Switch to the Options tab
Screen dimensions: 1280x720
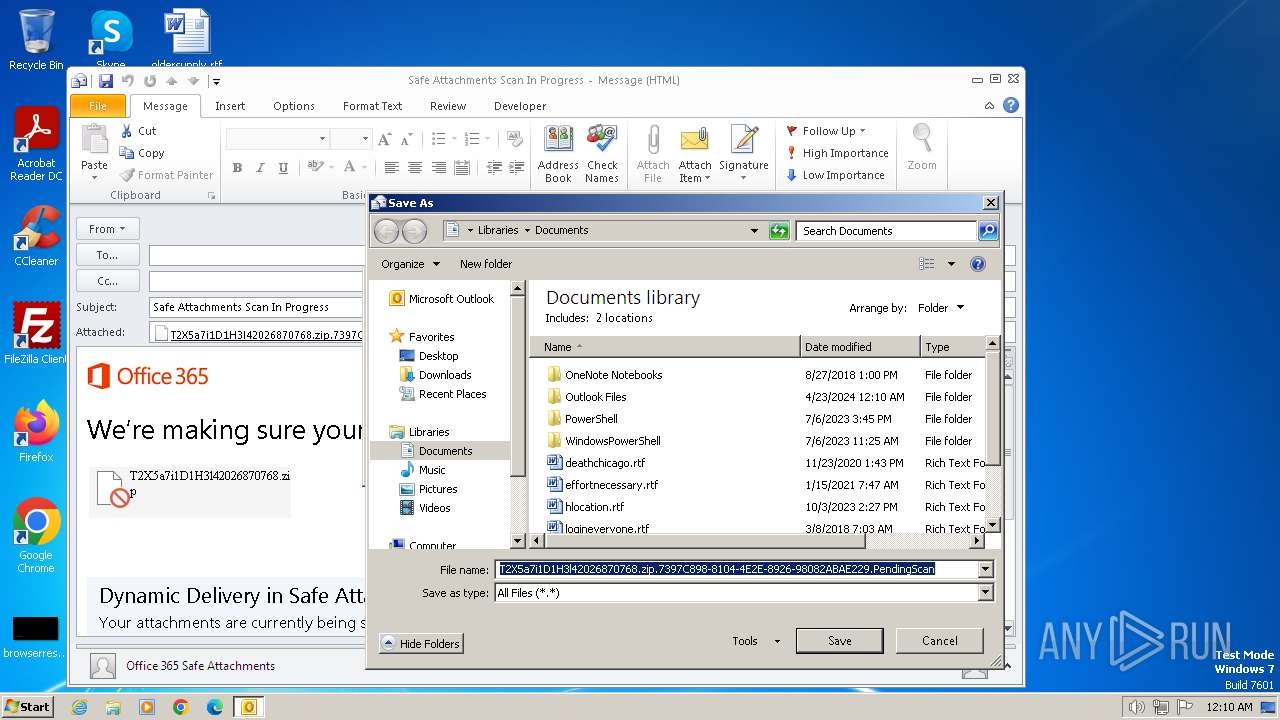pos(294,106)
